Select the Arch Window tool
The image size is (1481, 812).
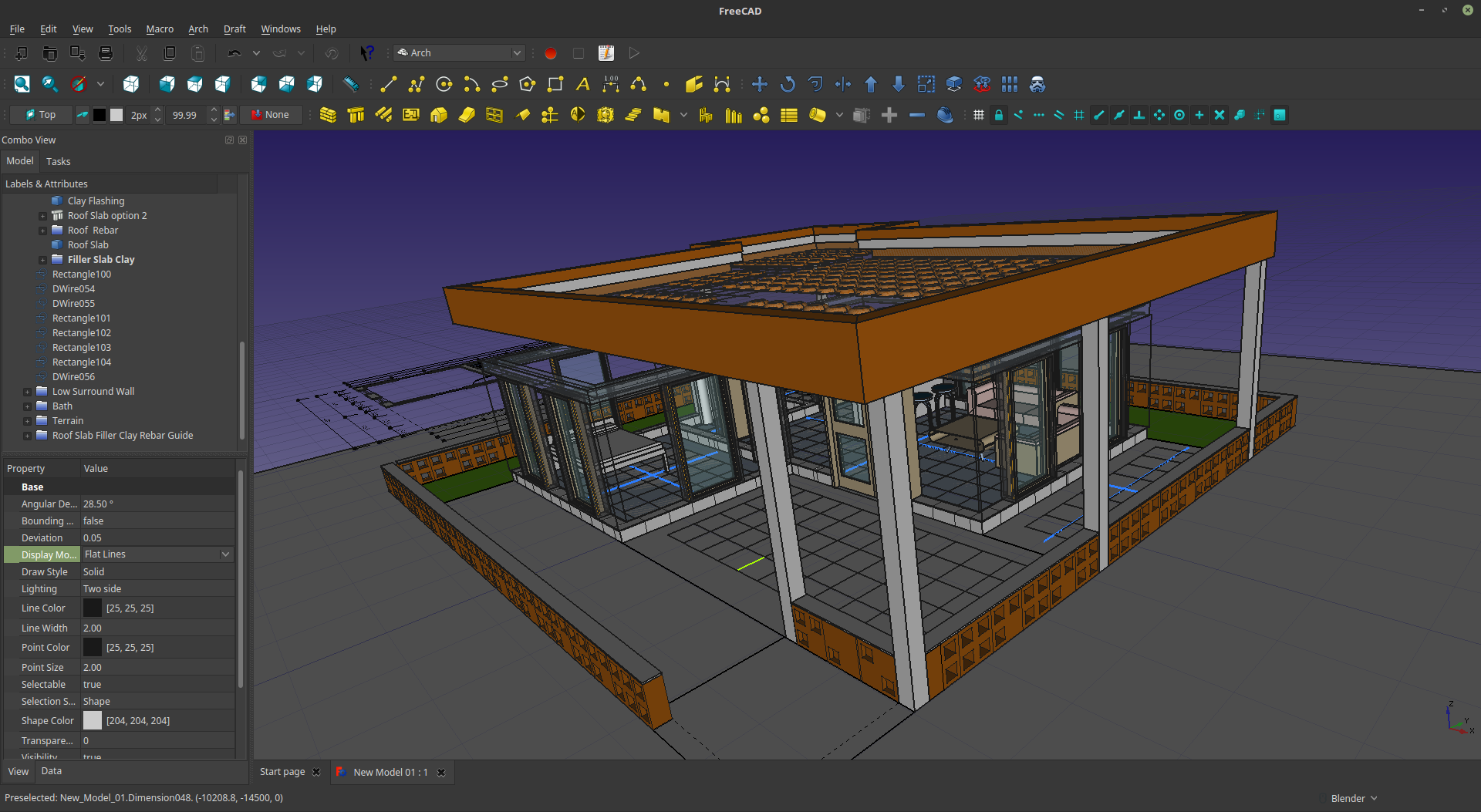(x=494, y=114)
